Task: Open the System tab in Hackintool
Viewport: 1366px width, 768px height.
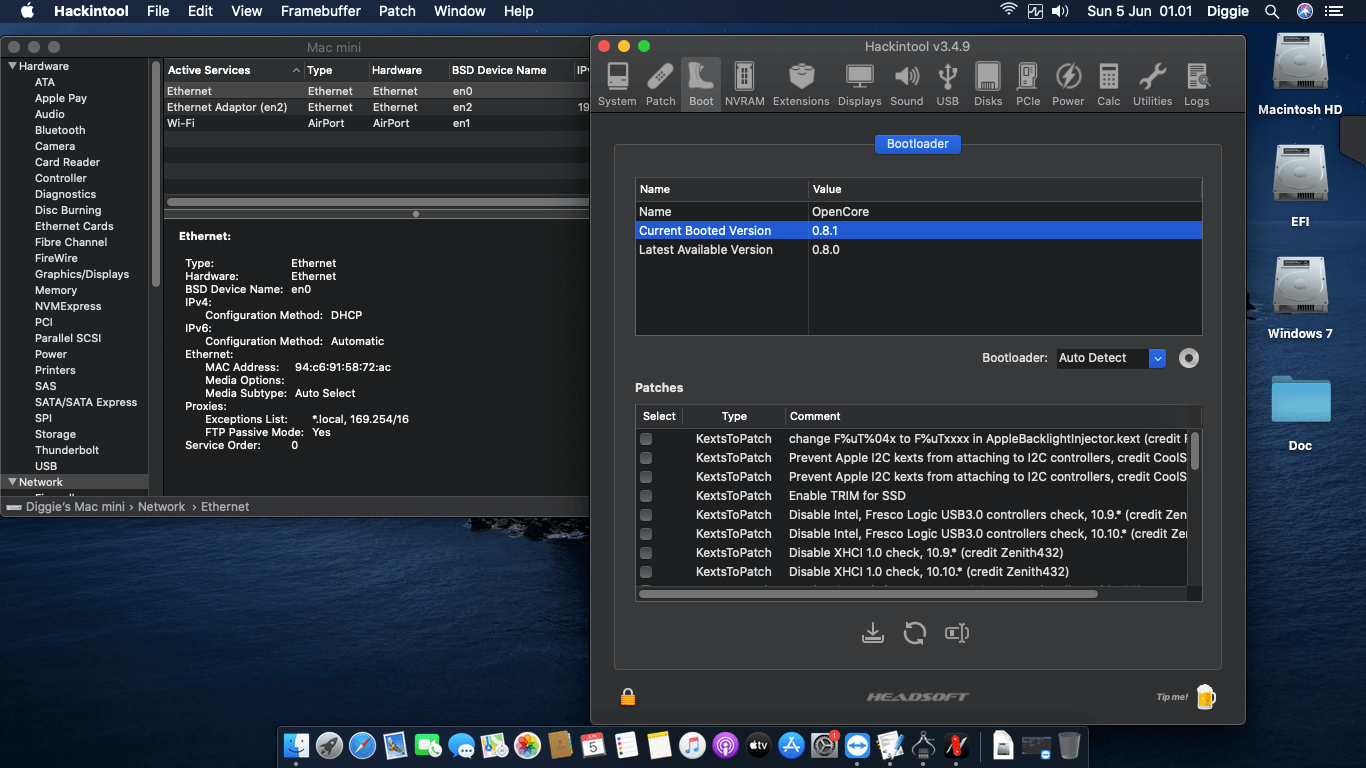Action: (617, 83)
